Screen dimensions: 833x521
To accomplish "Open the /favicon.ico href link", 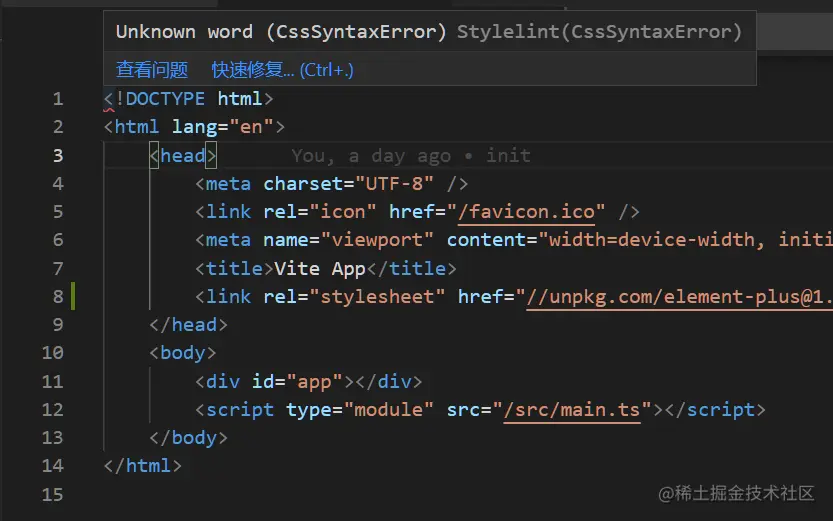I will pos(526,212).
